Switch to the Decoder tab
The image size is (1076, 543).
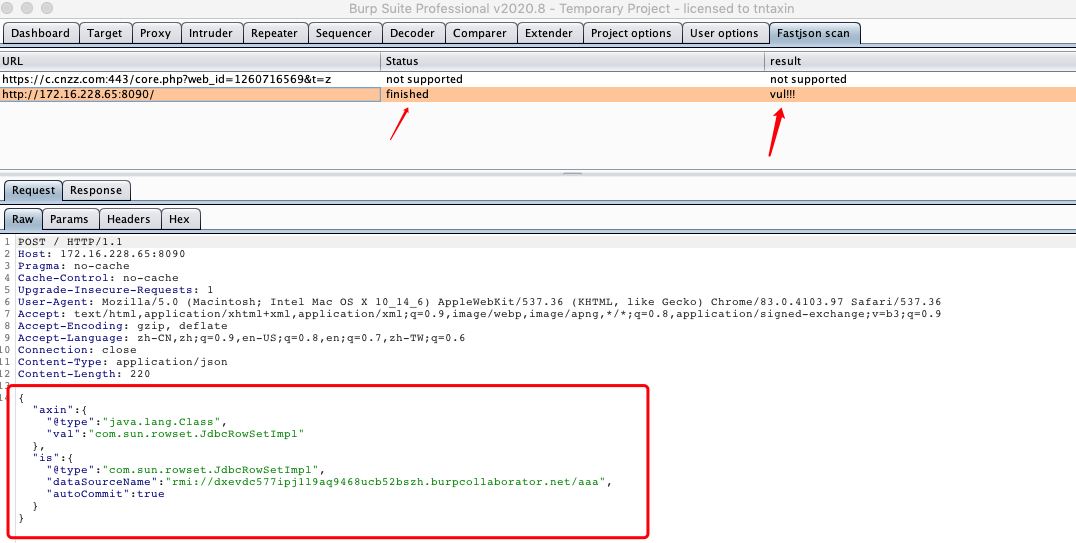(412, 33)
